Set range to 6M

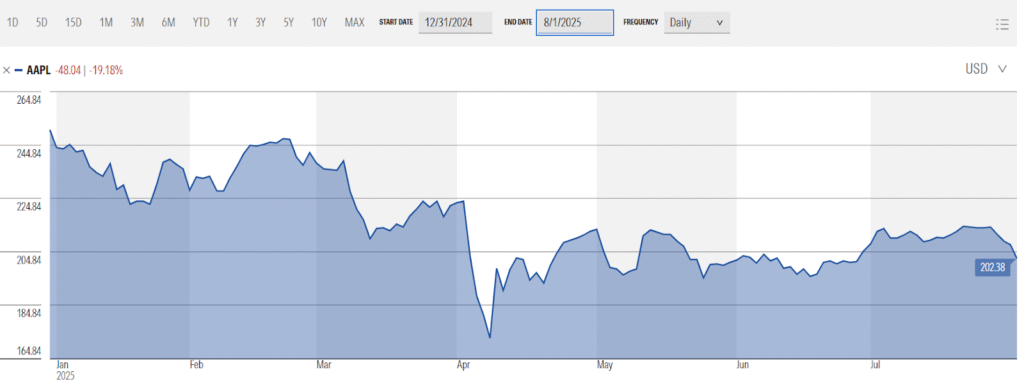click(x=168, y=22)
